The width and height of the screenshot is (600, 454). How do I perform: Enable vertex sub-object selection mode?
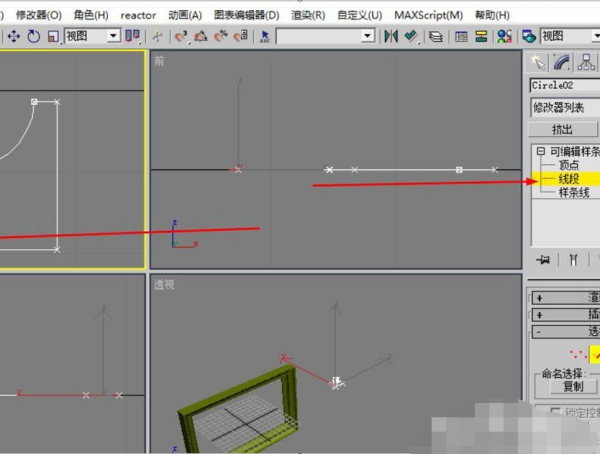(x=574, y=353)
